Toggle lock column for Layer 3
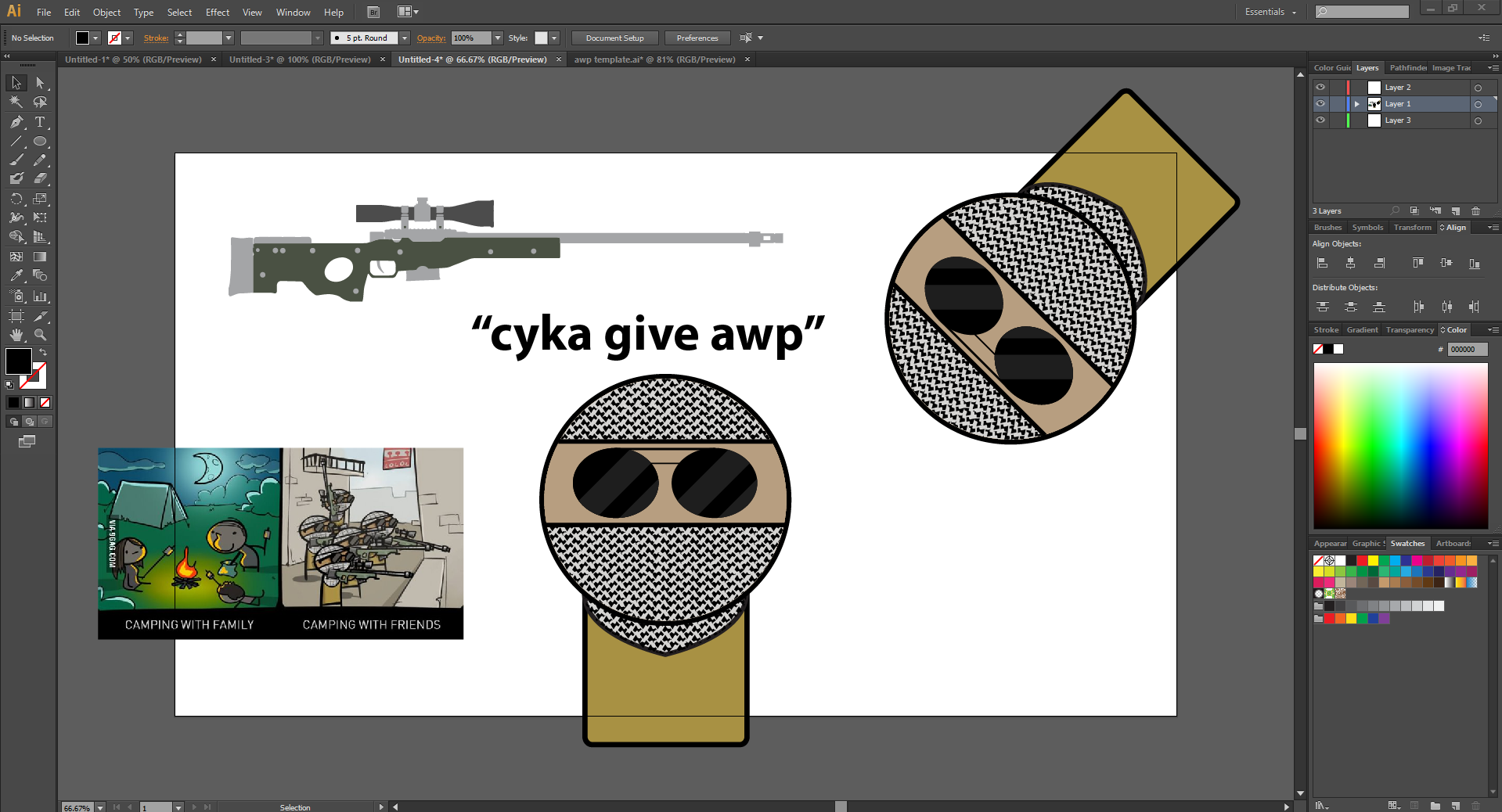Screen dimensions: 1502x812 coord(1338,120)
